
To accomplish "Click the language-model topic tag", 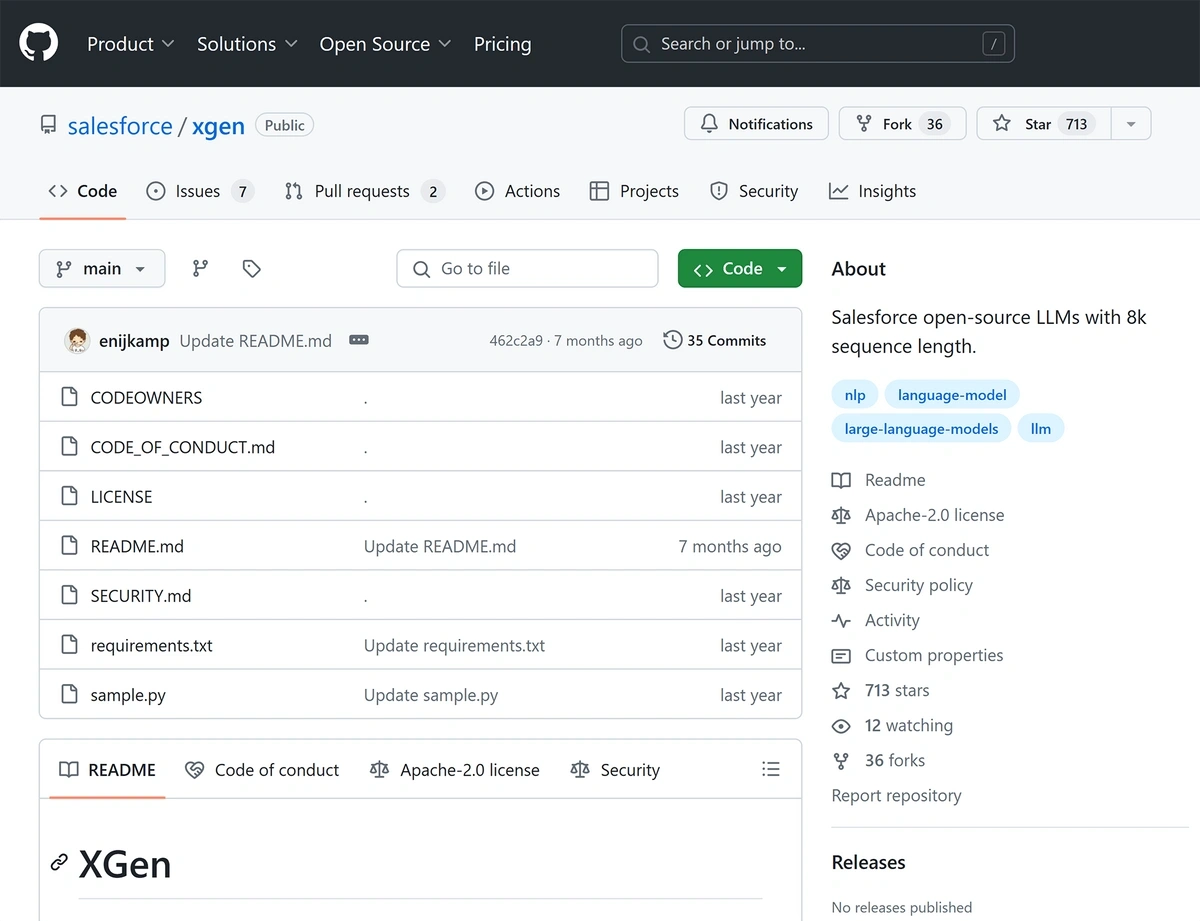I will click(x=952, y=395).
